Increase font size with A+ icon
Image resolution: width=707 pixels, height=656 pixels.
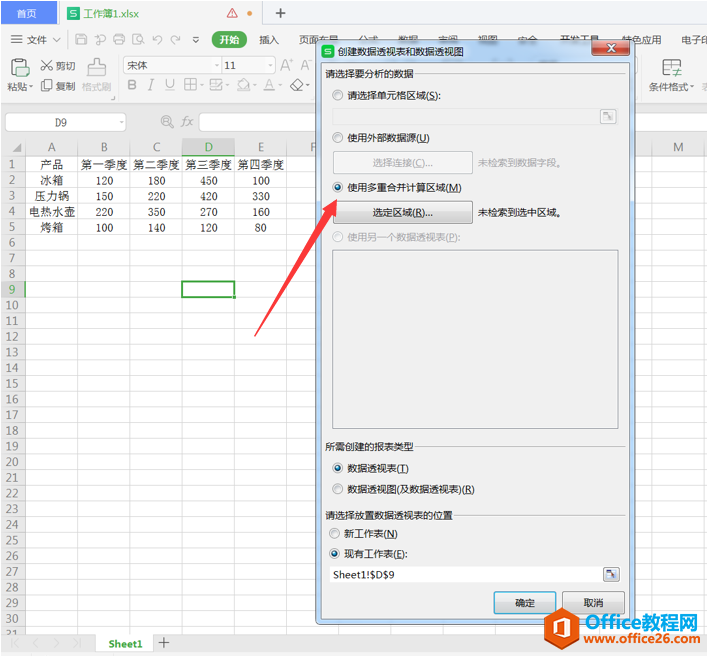(x=286, y=66)
